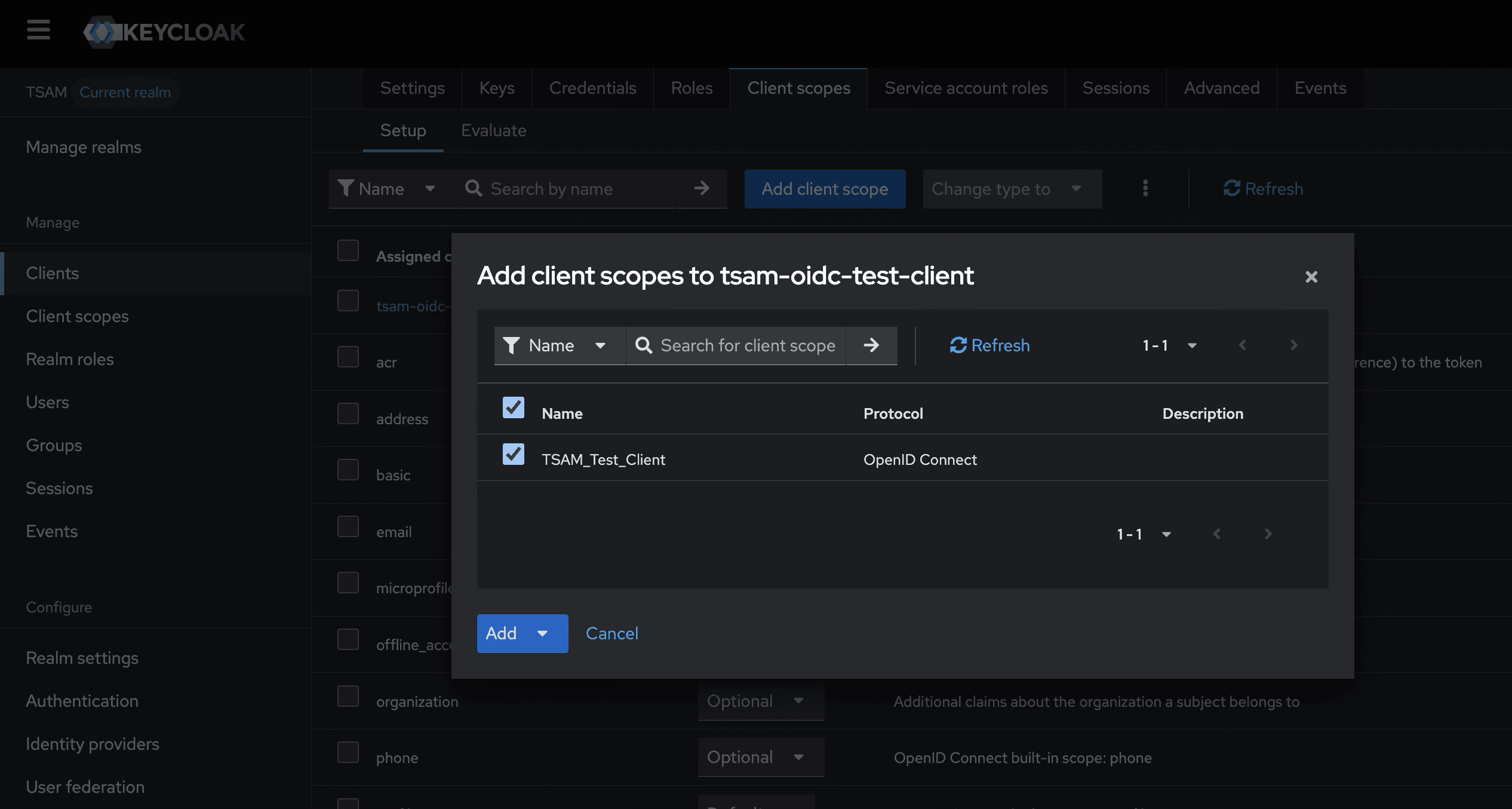Open the phone Optional type dropdown
Image resolution: width=1512 pixels, height=809 pixels.
tap(761, 757)
